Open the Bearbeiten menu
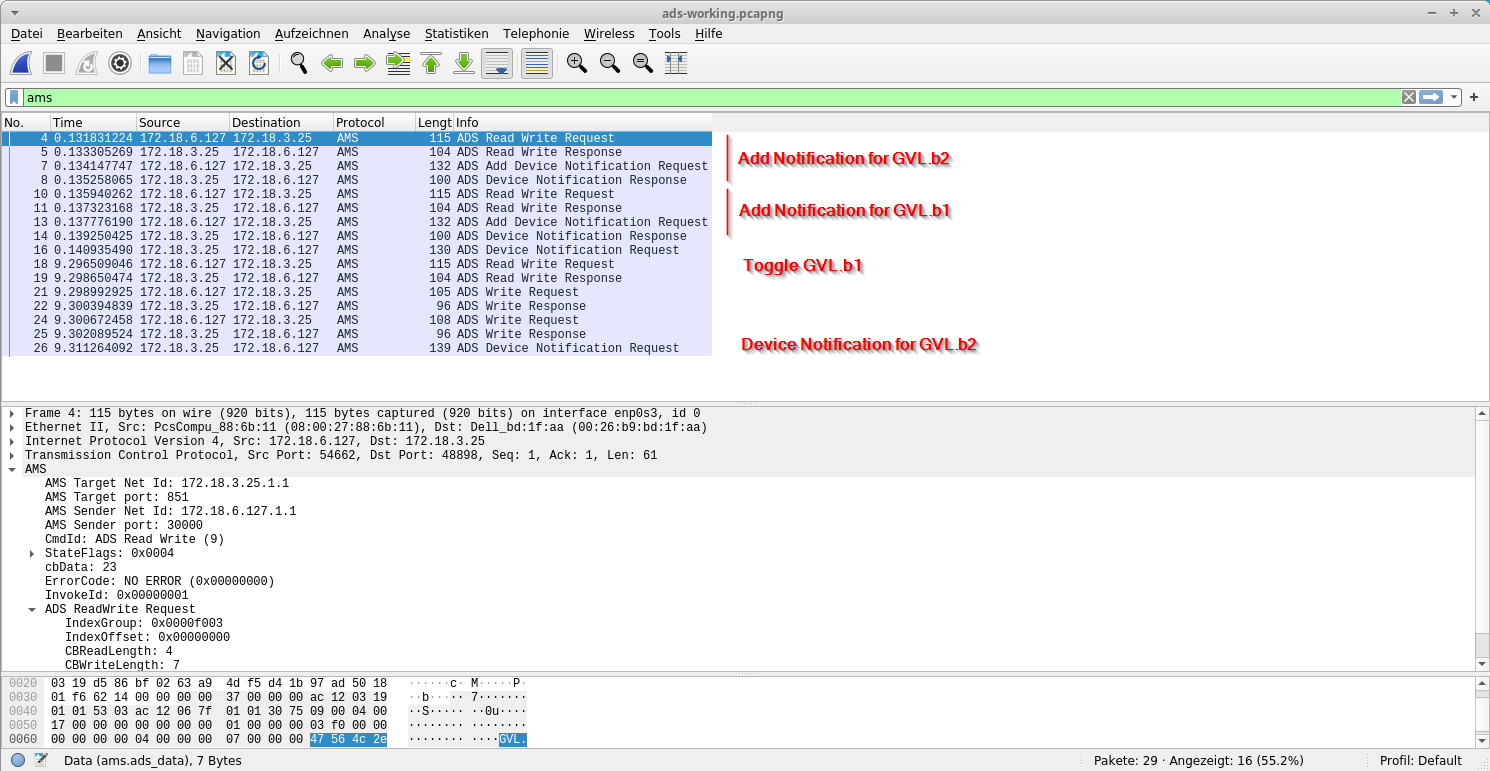Viewport: 1490px width, 771px height. 90,33
